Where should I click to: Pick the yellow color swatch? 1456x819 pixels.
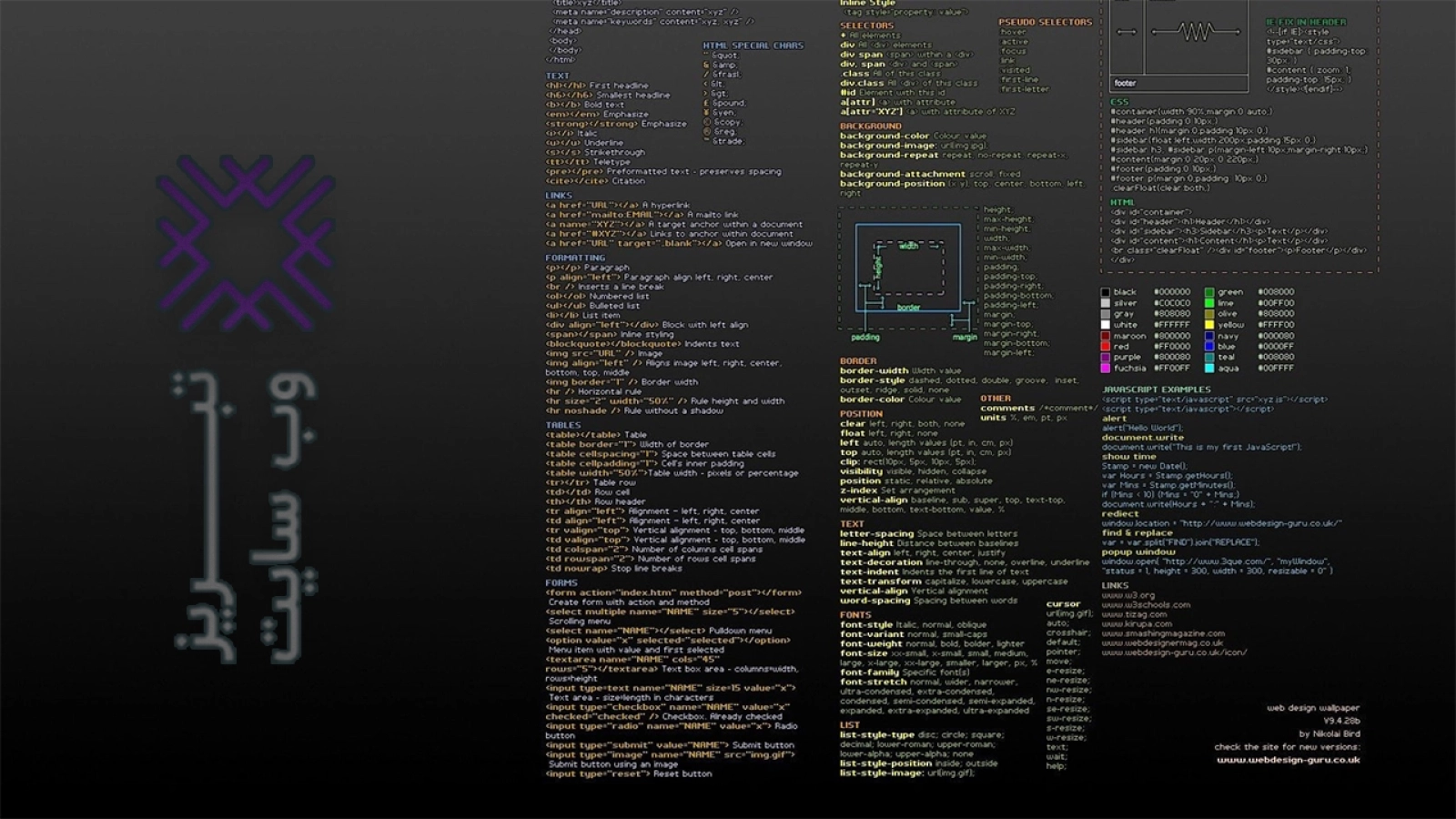click(x=1209, y=325)
